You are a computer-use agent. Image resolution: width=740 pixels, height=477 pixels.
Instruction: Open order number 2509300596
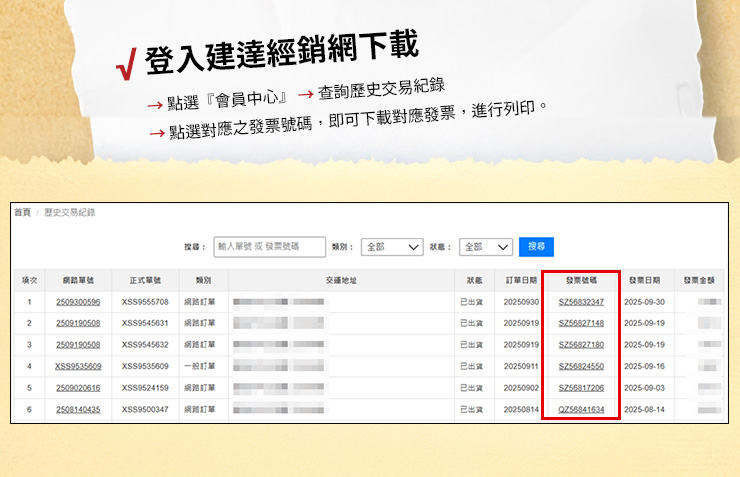click(x=78, y=302)
